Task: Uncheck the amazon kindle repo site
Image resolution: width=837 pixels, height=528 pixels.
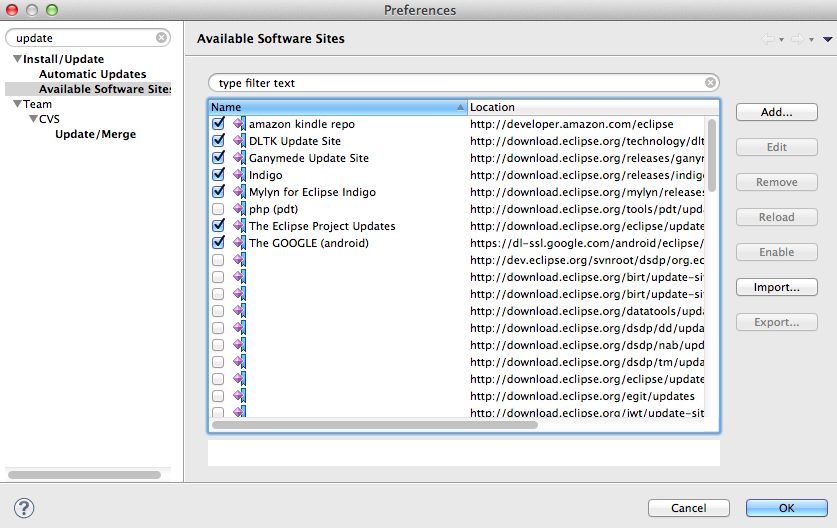Action: point(218,123)
